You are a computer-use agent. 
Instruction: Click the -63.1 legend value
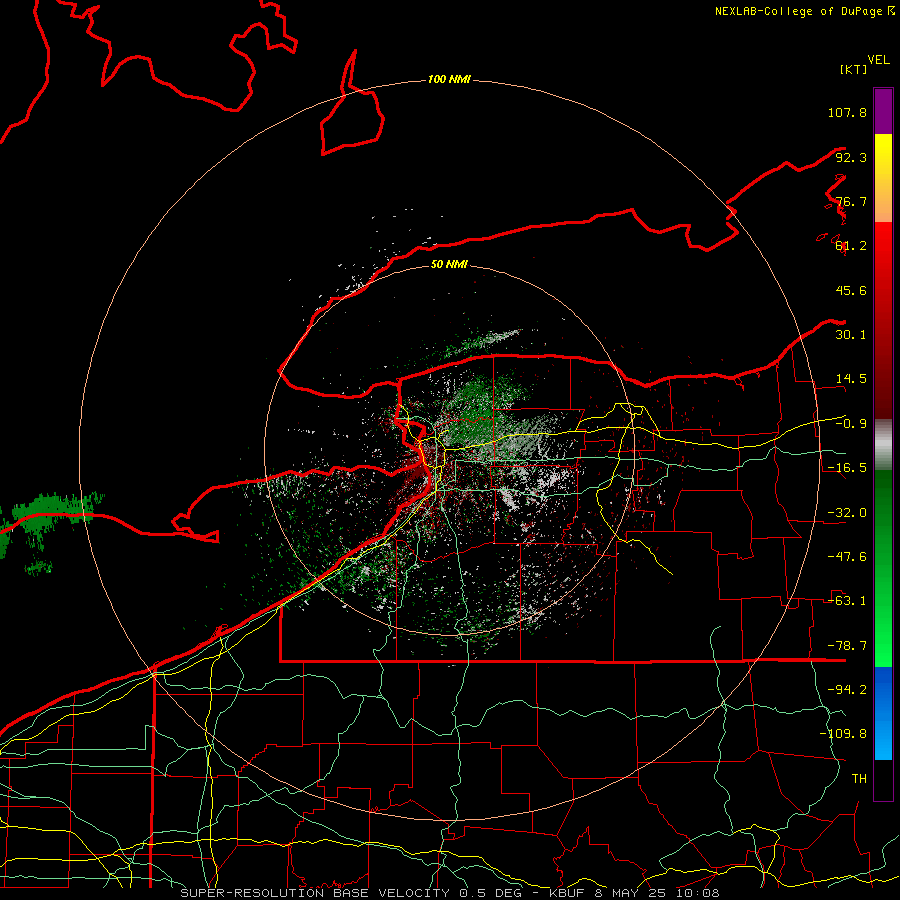(x=847, y=601)
